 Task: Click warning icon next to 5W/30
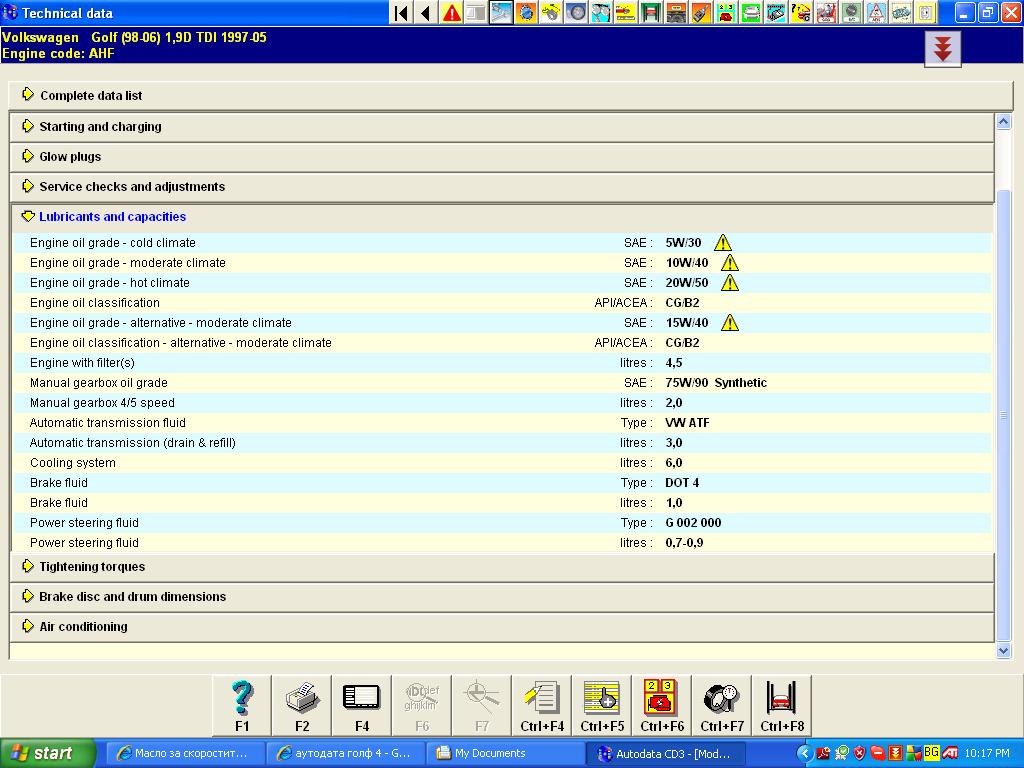723,243
